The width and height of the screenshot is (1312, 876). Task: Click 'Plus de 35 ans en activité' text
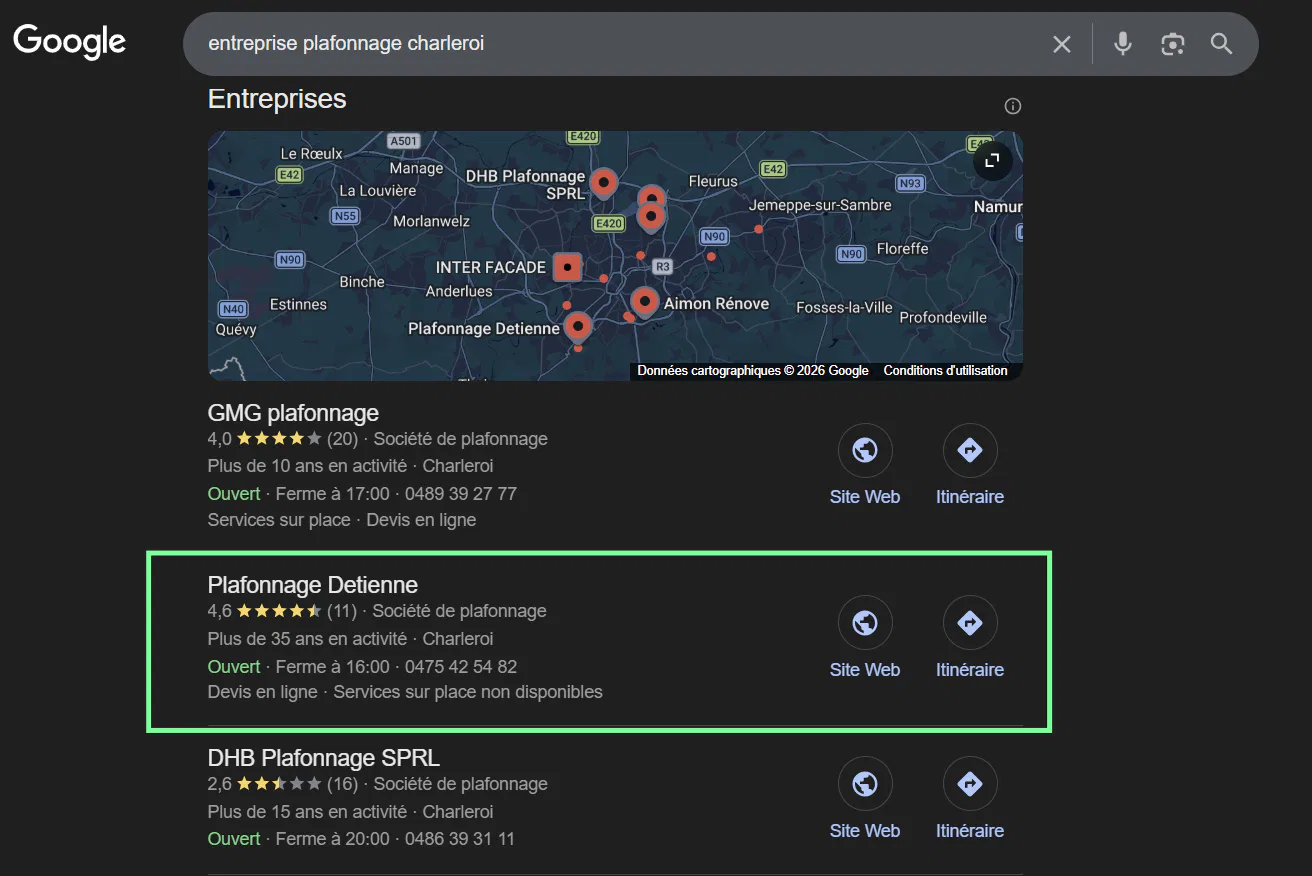[307, 639]
